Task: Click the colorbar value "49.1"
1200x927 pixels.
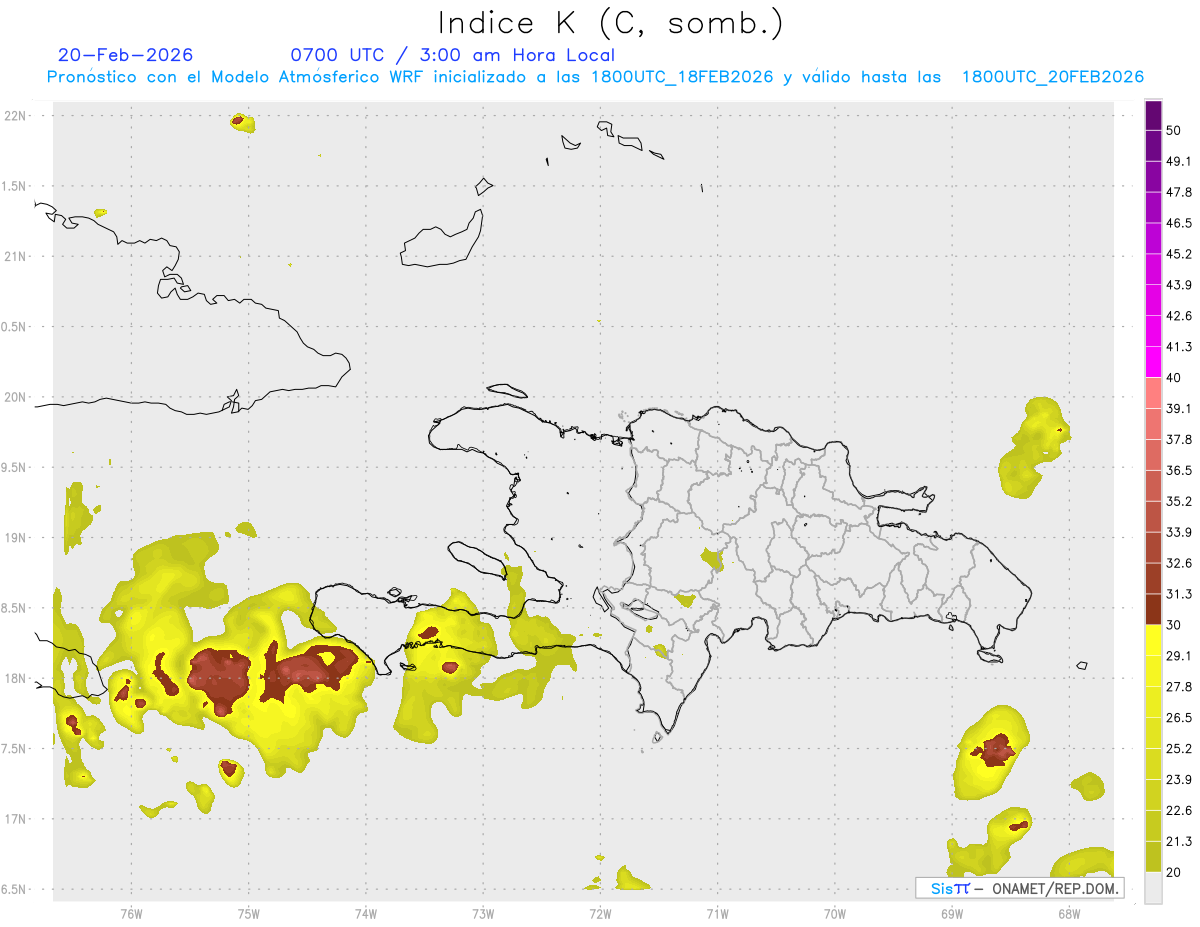Action: pyautogui.click(x=1179, y=161)
